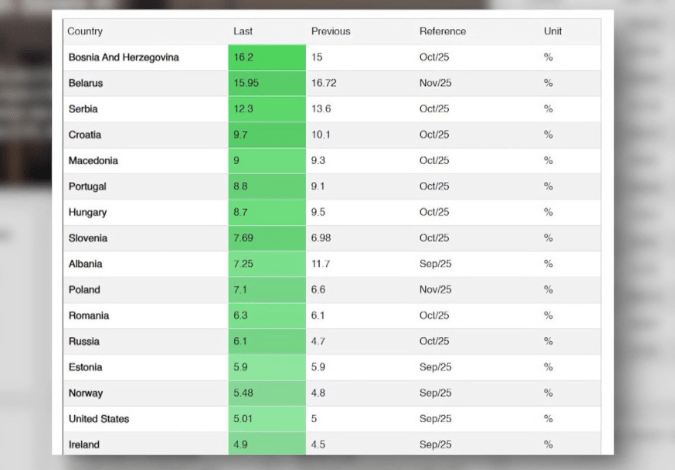675x470 pixels.
Task: Open the Belarus country link
Action: click(86, 84)
